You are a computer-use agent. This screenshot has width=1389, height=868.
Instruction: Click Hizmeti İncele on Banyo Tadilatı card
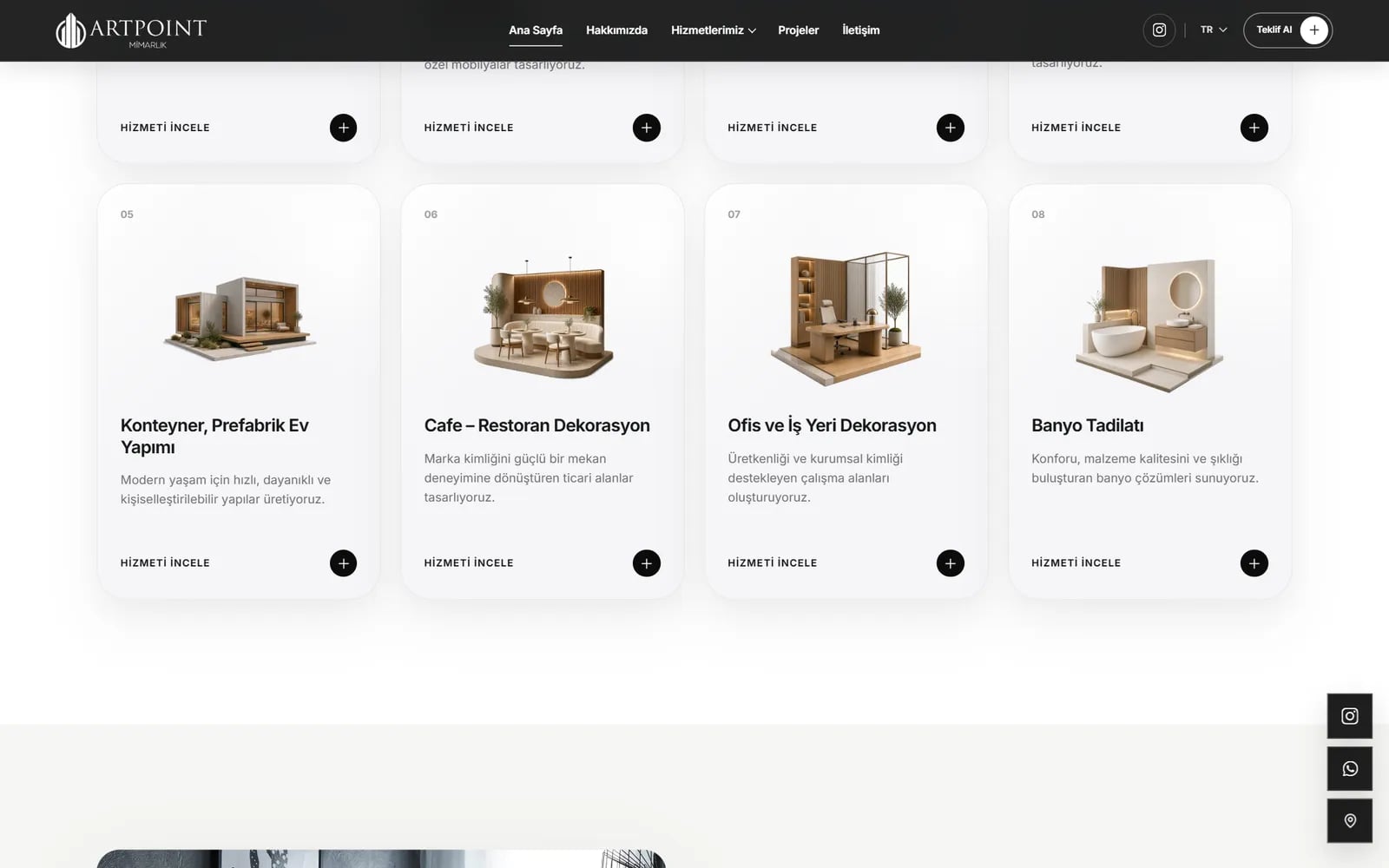click(x=1076, y=563)
